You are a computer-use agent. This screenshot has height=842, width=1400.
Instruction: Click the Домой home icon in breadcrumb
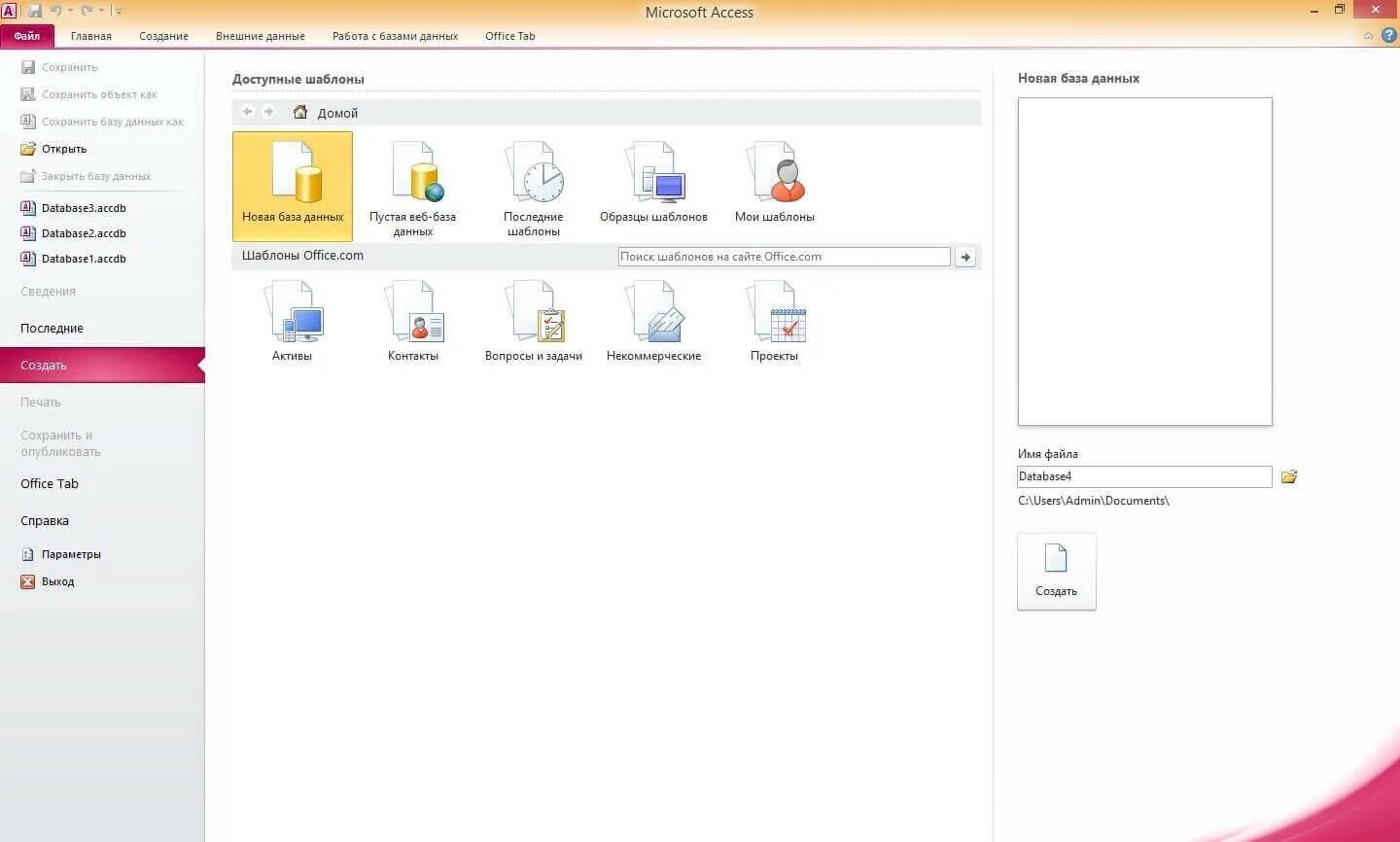click(299, 112)
